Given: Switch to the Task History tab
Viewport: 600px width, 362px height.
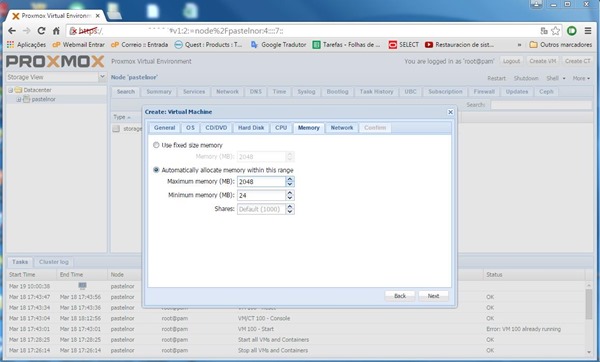Looking at the screenshot, I should pos(376,92).
